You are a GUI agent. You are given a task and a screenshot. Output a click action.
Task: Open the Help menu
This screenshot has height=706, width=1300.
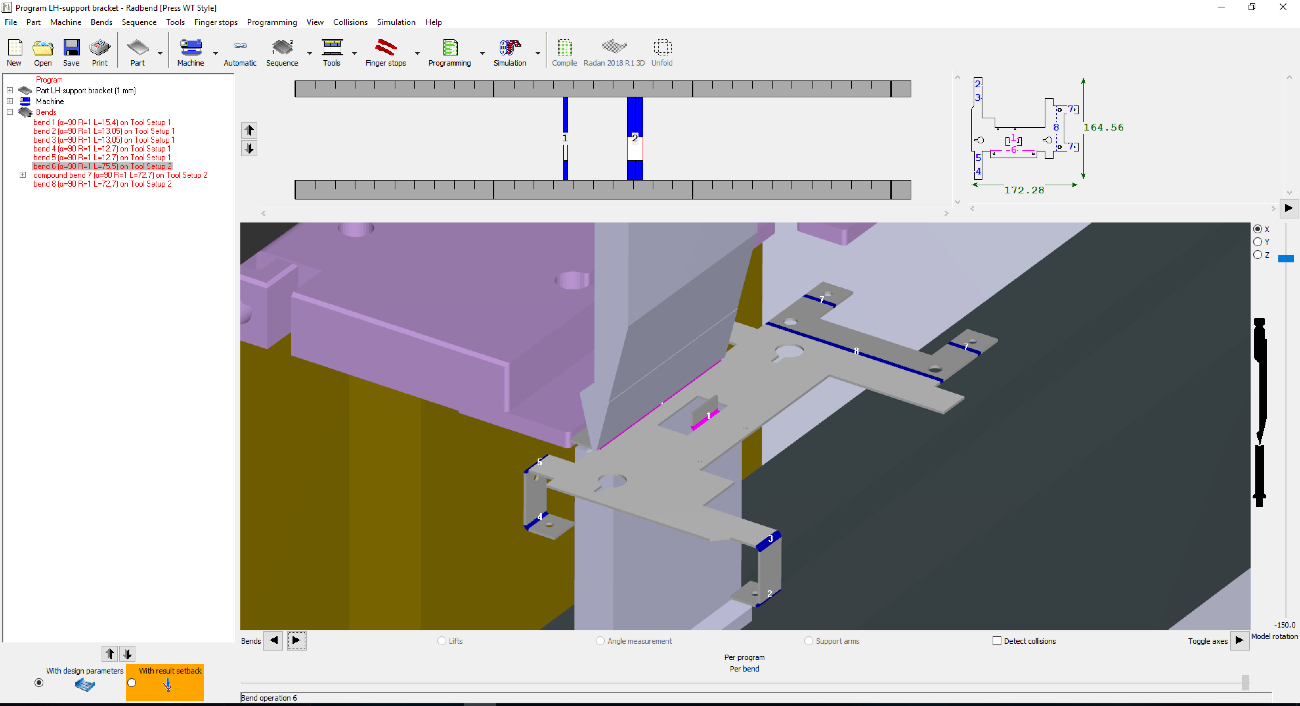(x=433, y=22)
